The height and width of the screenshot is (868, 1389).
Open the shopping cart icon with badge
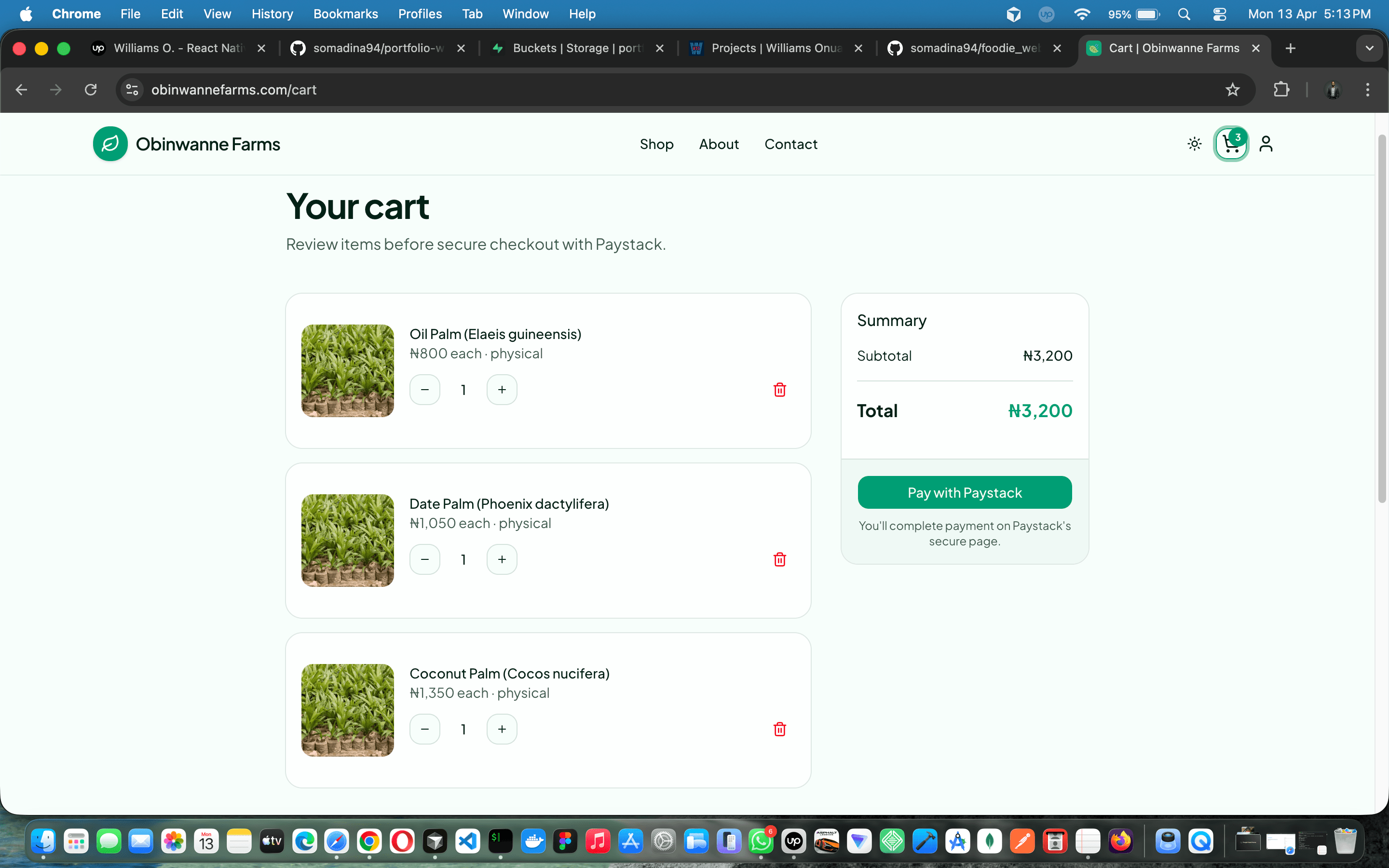pos(1231,144)
